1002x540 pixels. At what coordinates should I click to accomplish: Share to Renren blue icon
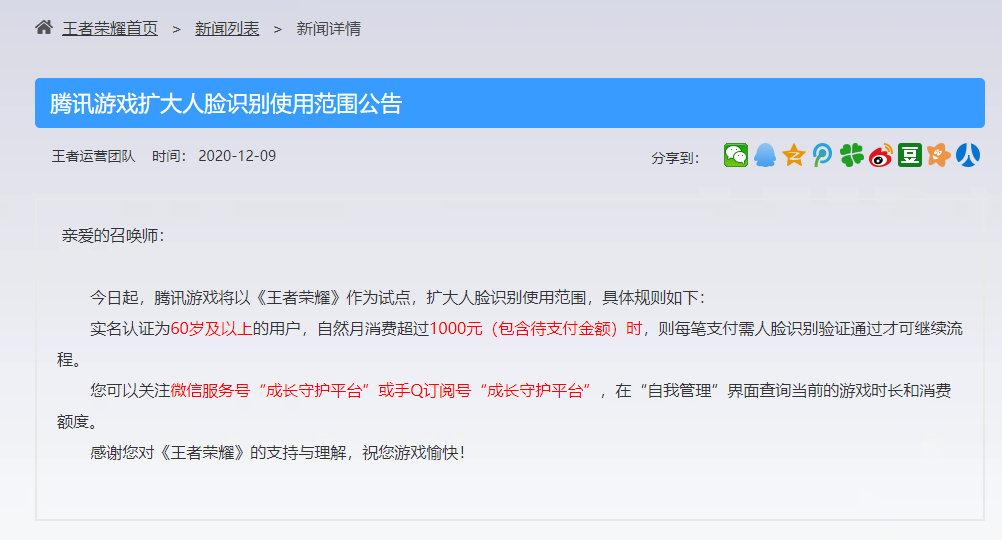pos(967,155)
